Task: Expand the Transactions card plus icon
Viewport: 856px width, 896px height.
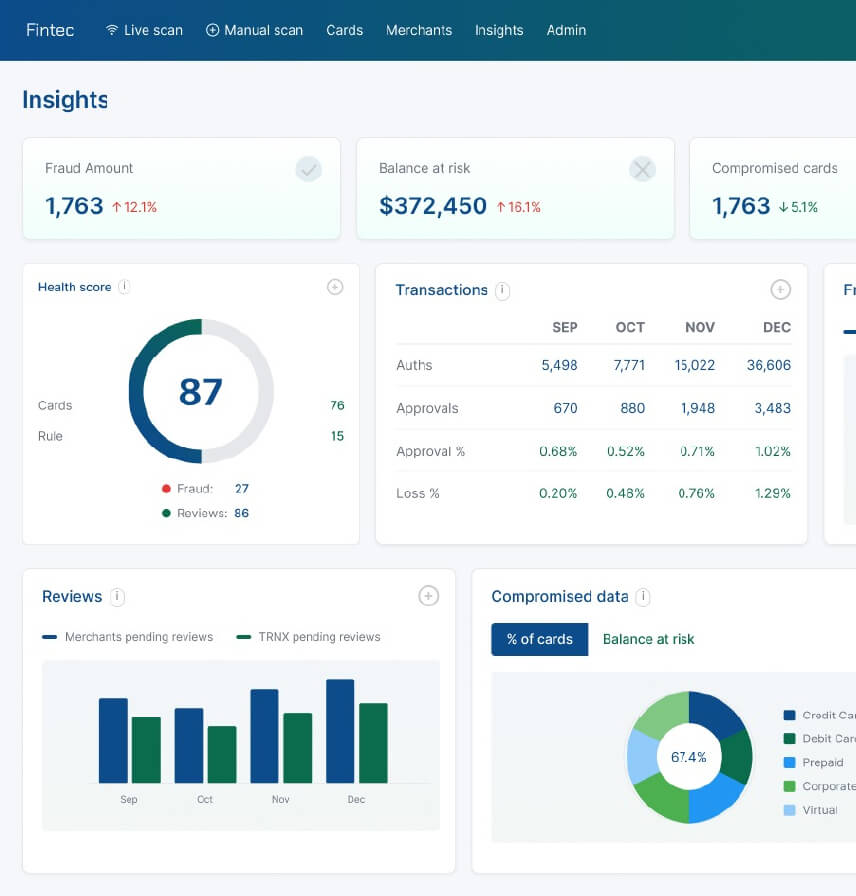Action: point(781,290)
